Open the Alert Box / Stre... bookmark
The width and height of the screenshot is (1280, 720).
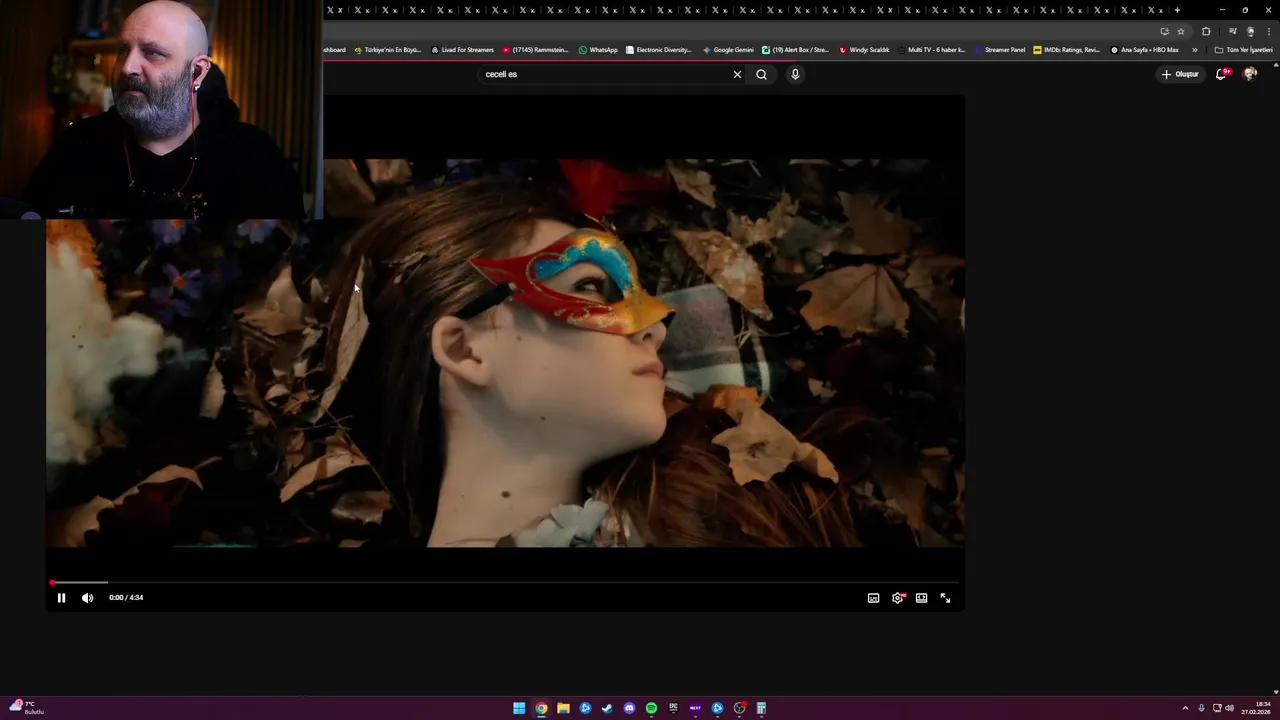point(795,50)
